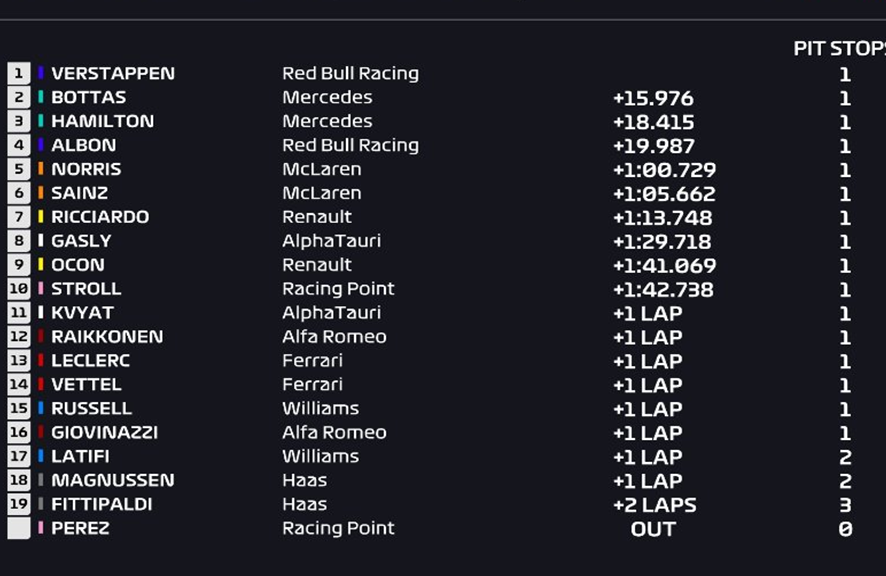This screenshot has height=576, width=886.
Task: Click empty position badge beside PEREZ
Action: tap(19, 528)
